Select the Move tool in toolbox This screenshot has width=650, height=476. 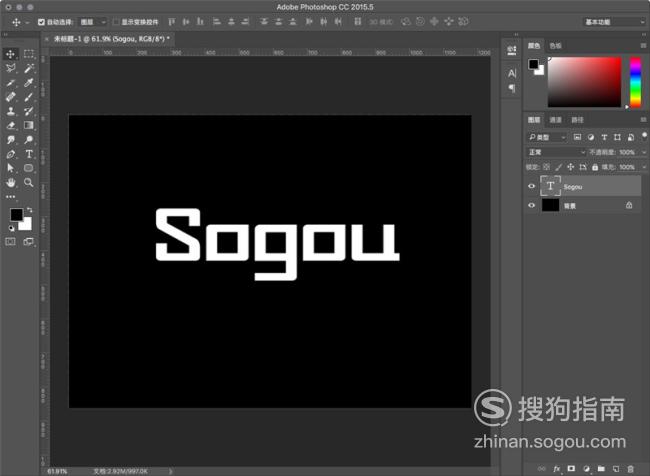11,54
